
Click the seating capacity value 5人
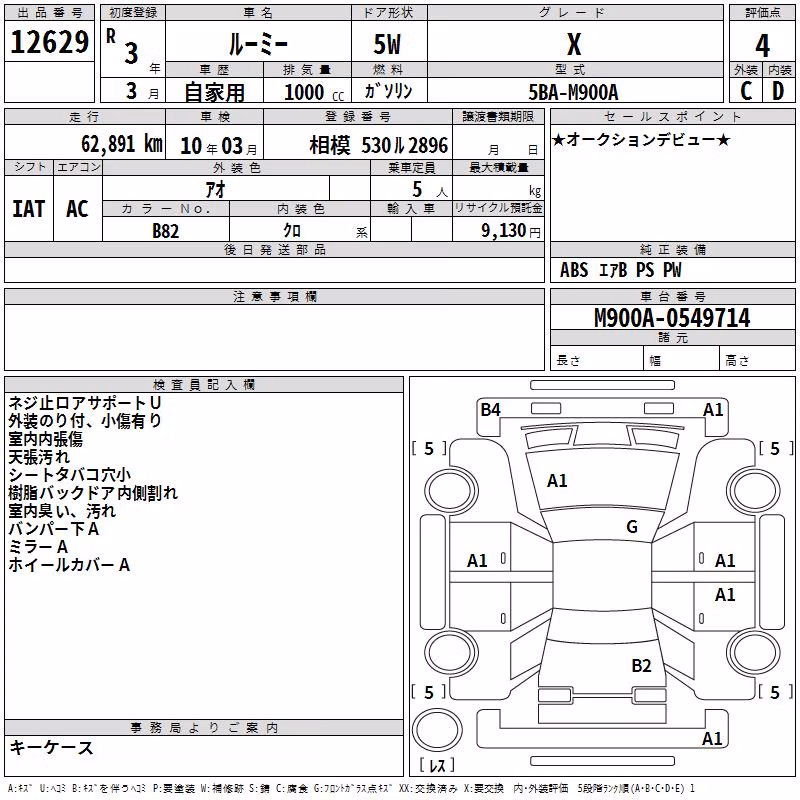(x=430, y=190)
